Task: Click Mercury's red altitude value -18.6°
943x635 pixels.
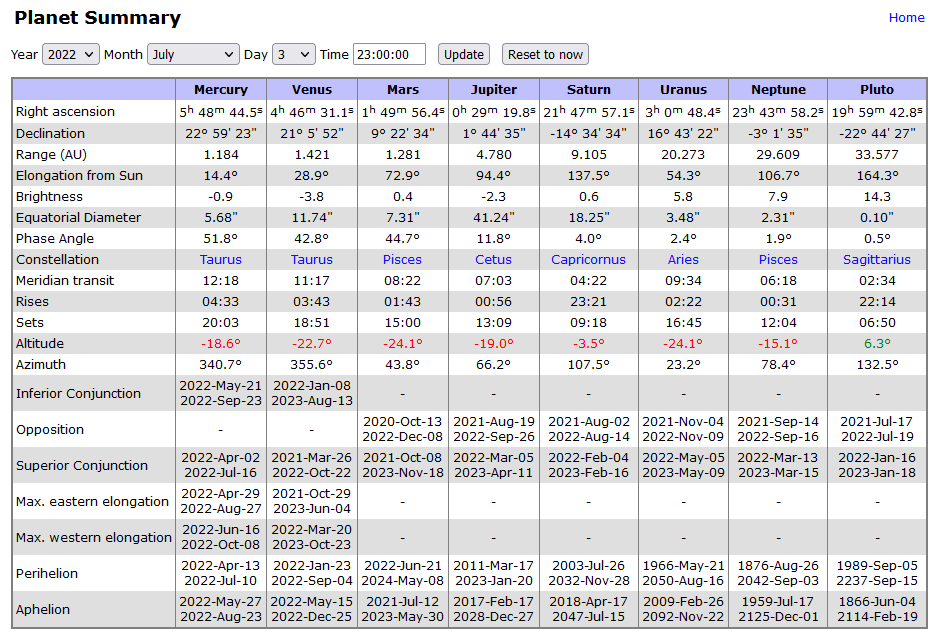Action: [x=221, y=343]
